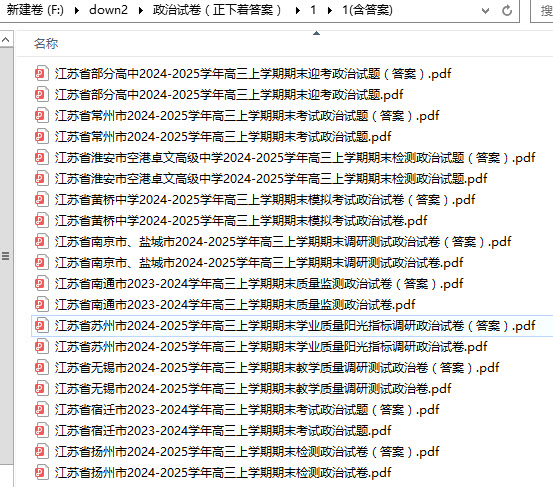Click PDF icon of 南通市2023-2024质量监测（答案）
The image size is (553, 487).
point(41,284)
